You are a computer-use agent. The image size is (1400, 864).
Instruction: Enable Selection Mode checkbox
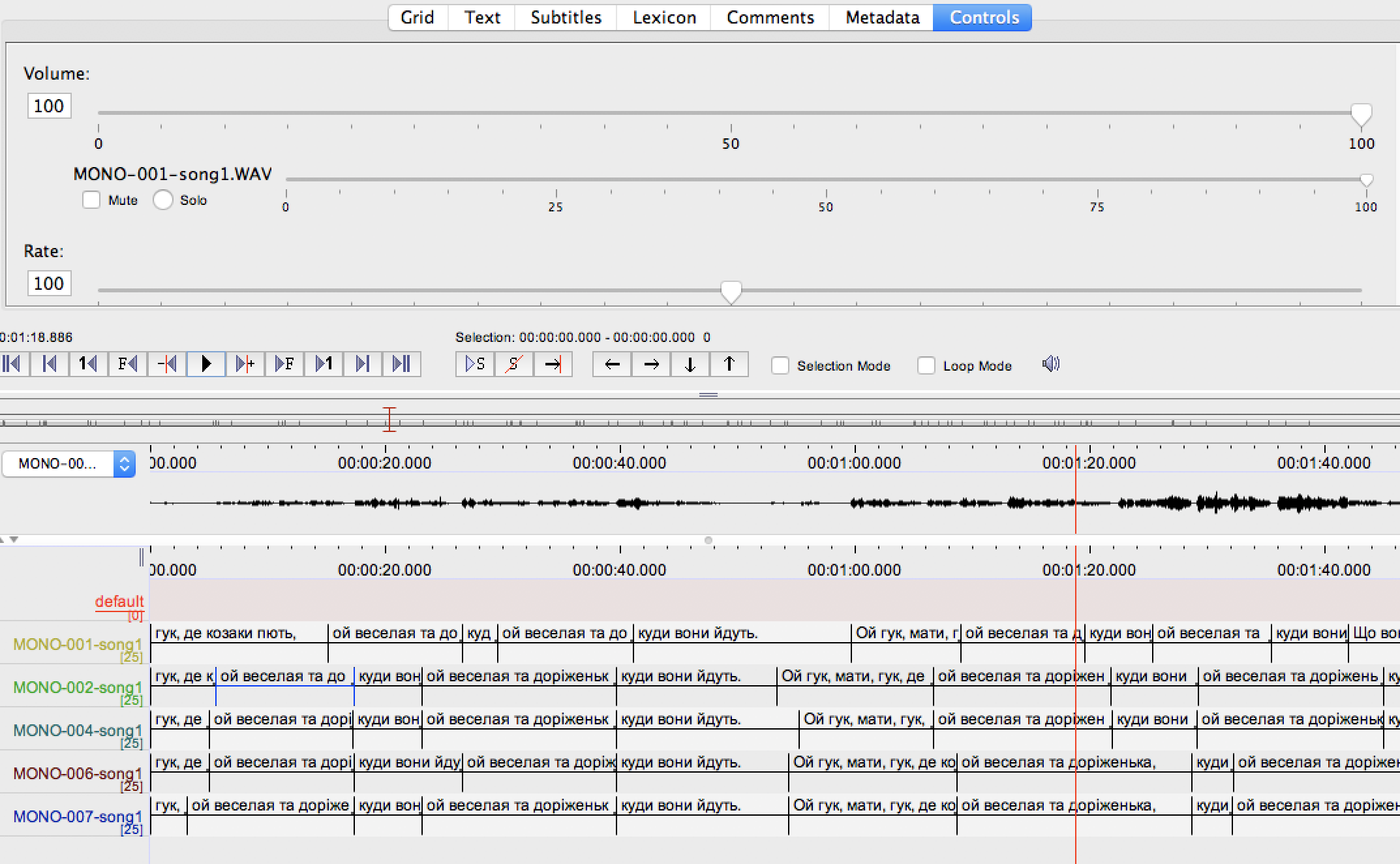tap(780, 365)
